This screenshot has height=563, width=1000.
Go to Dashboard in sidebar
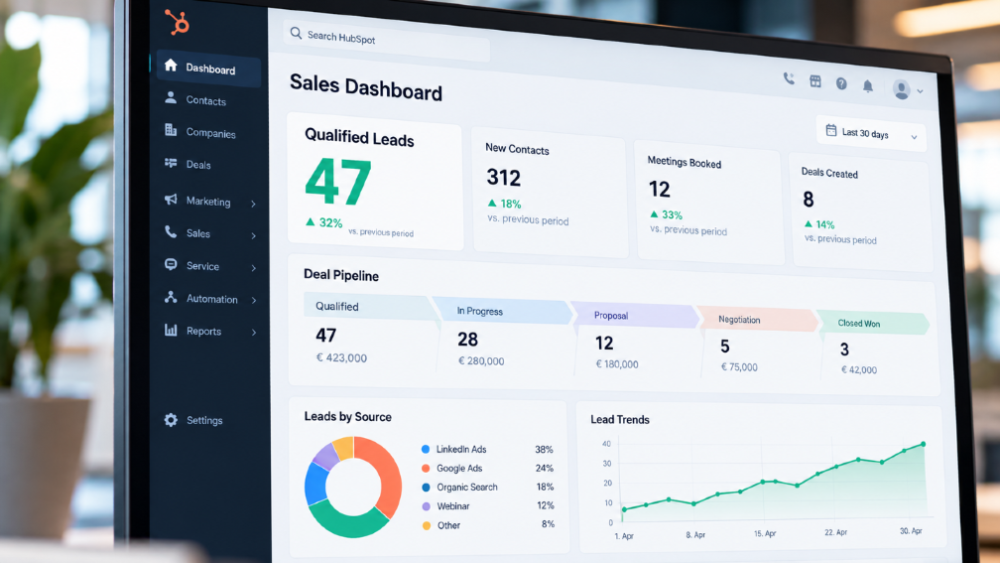click(x=209, y=68)
